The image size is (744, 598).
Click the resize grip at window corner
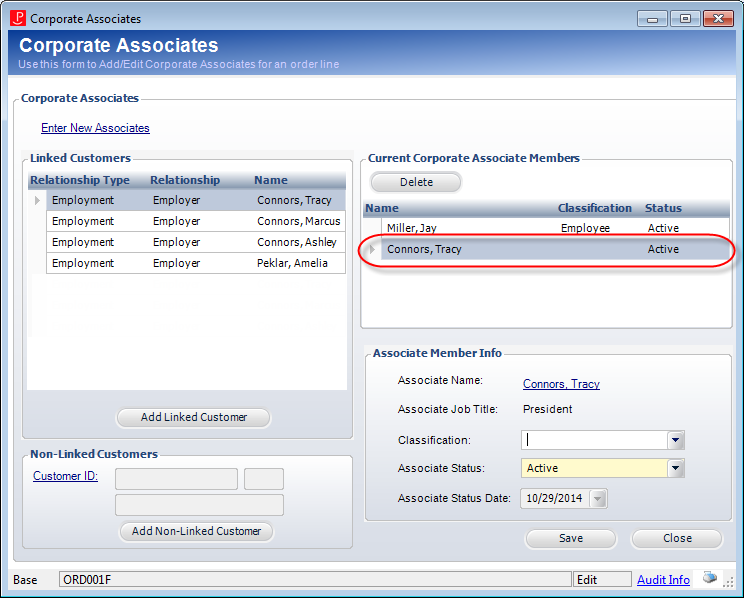coord(729,581)
